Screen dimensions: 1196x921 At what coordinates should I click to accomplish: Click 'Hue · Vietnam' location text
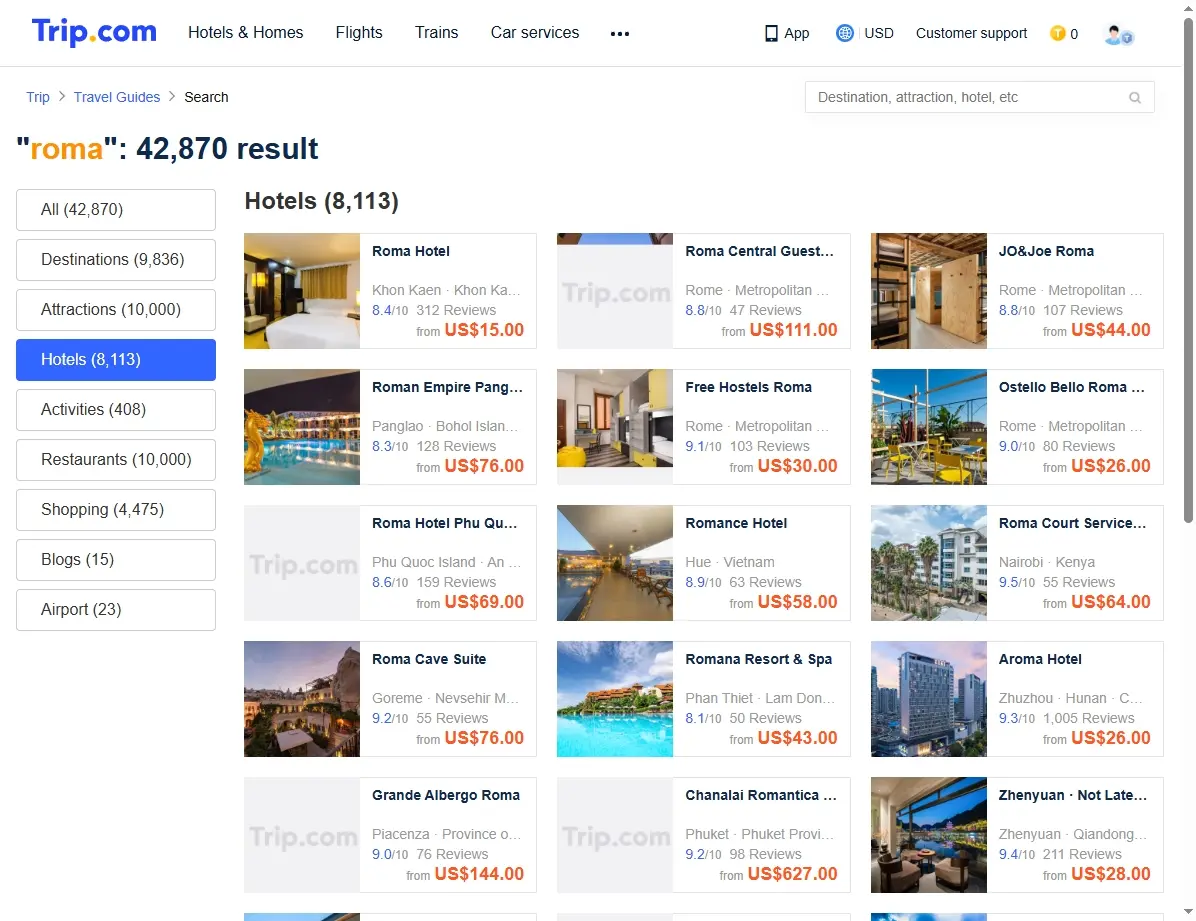(x=729, y=562)
